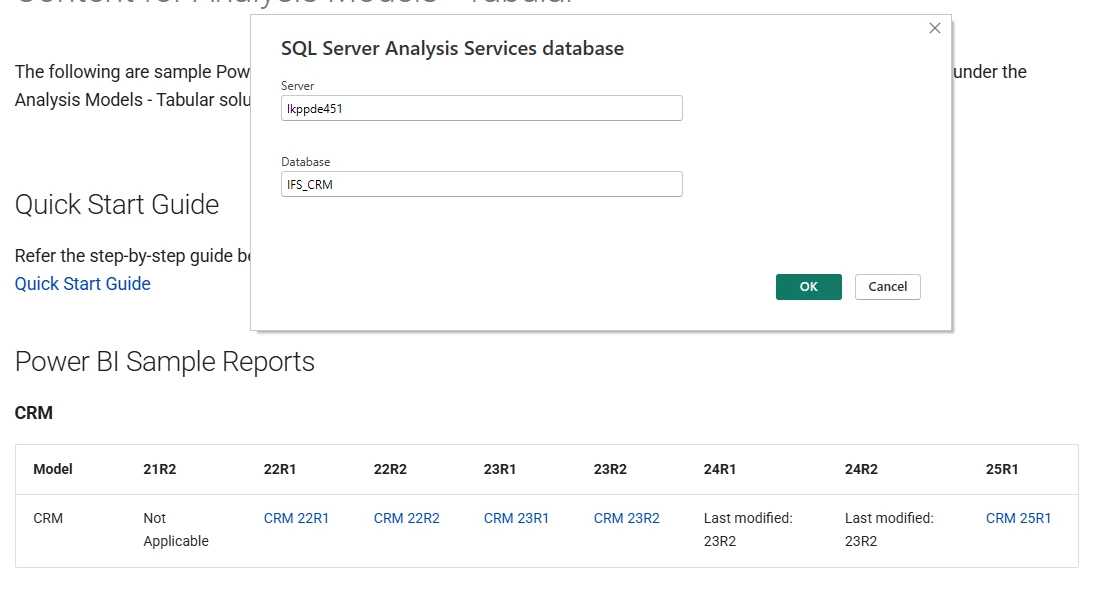
Task: Click the bold CRM section title
Action: click(x=33, y=412)
